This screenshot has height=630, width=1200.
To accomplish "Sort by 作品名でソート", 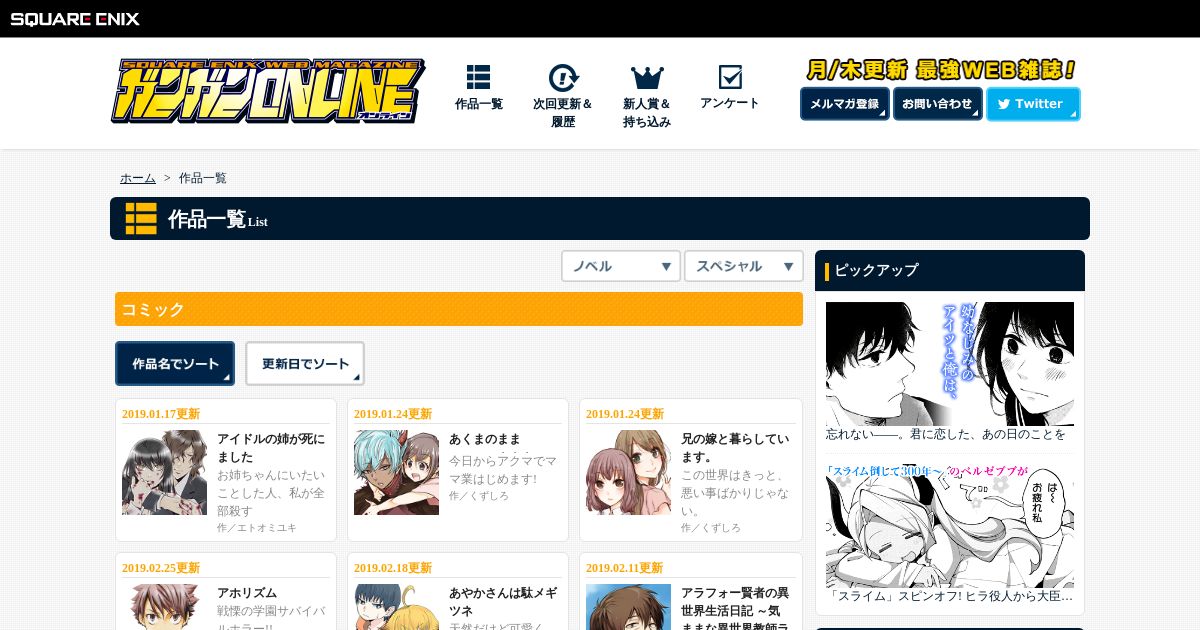I will 175,364.
